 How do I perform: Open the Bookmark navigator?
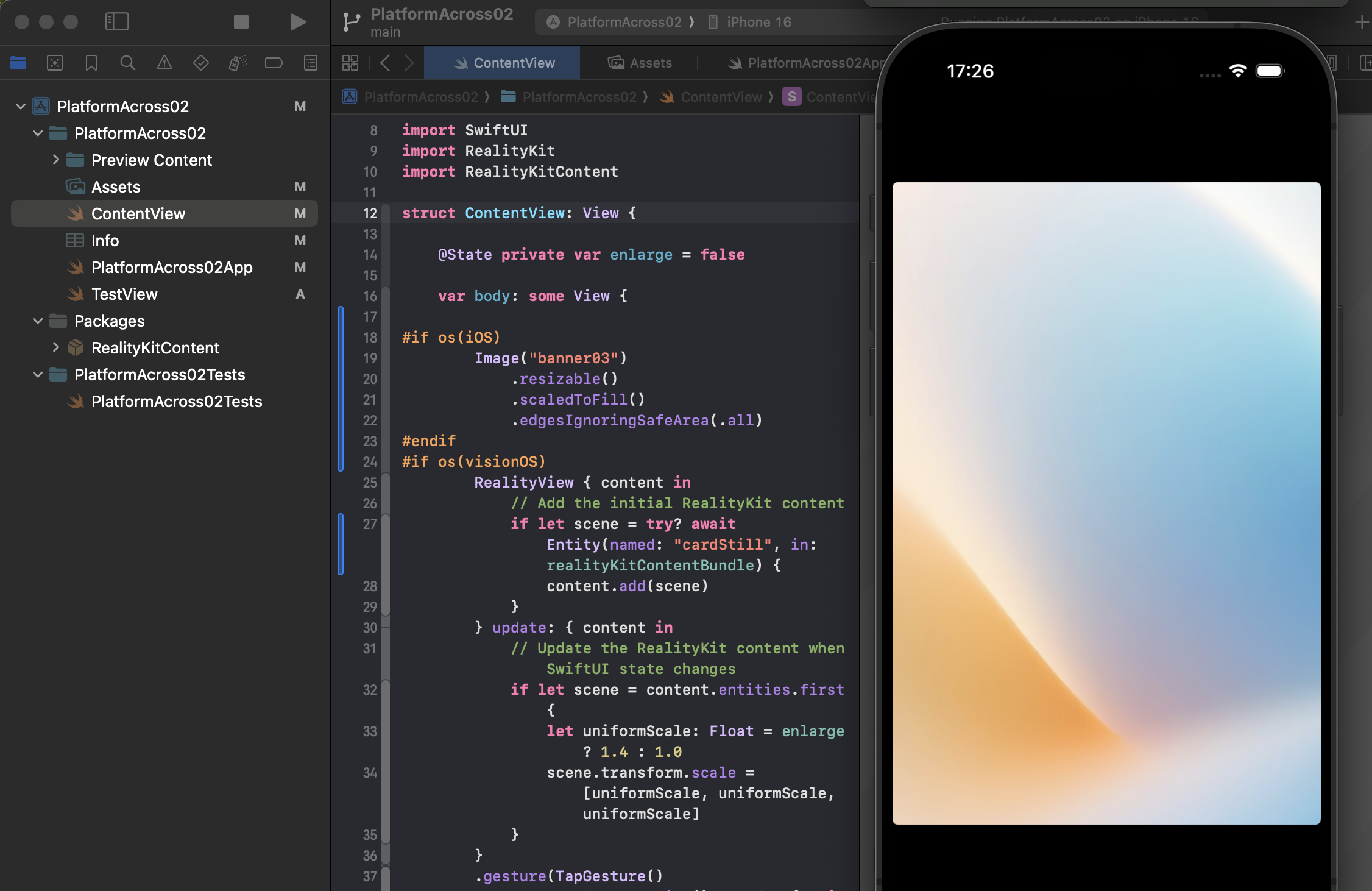91,63
